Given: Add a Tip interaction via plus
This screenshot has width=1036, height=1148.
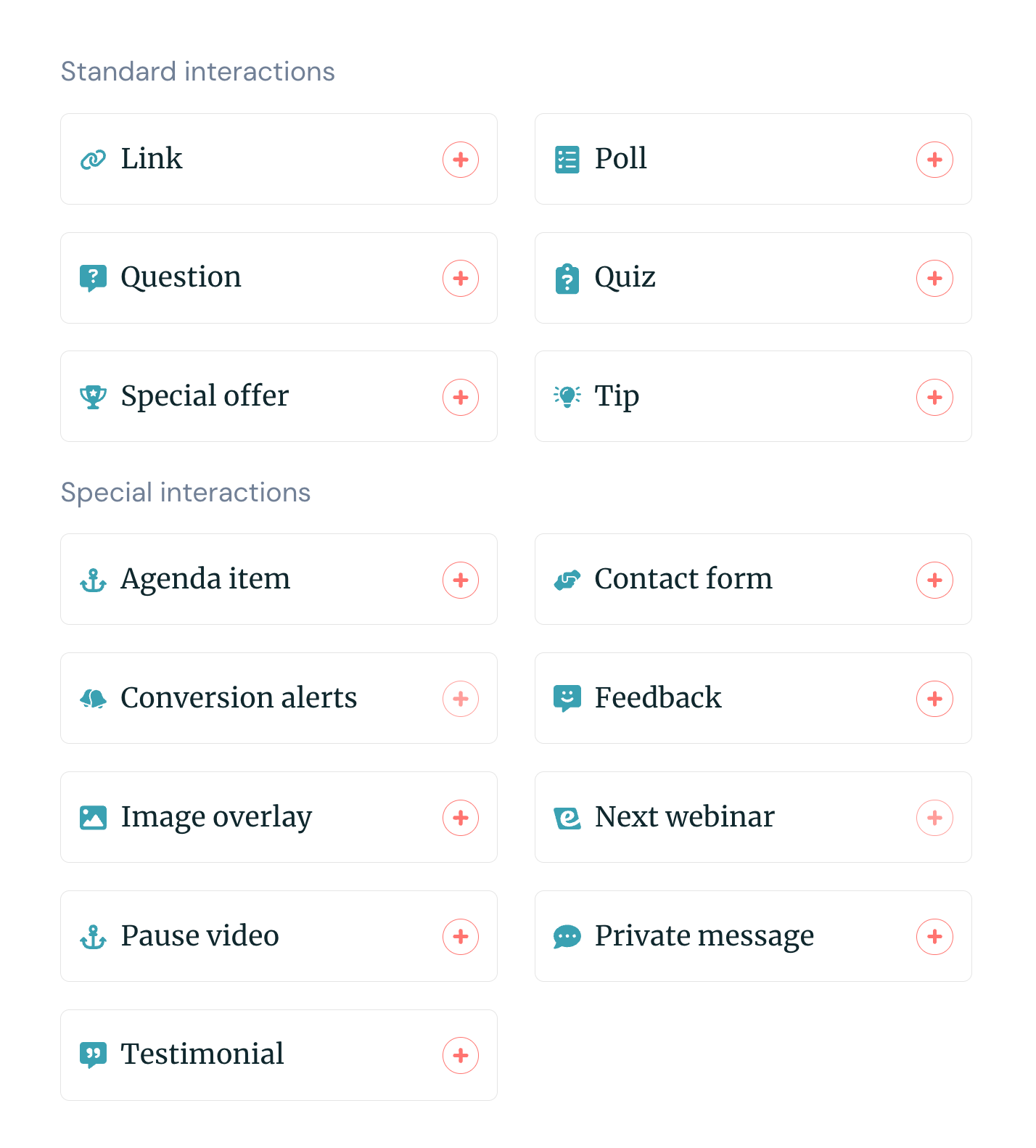Looking at the screenshot, I should pos(934,398).
